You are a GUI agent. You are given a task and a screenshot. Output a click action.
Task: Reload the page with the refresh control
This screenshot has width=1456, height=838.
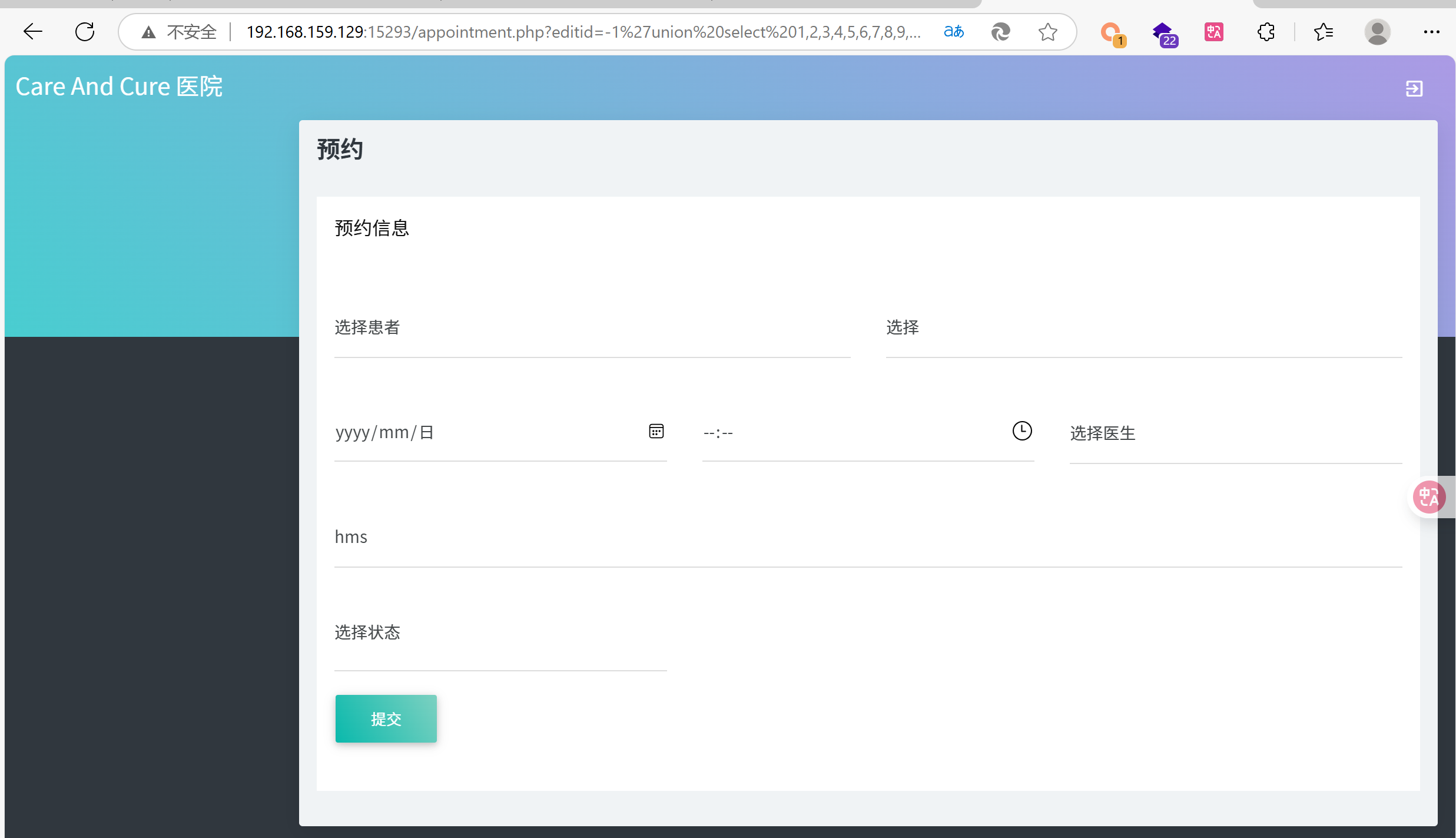84,32
